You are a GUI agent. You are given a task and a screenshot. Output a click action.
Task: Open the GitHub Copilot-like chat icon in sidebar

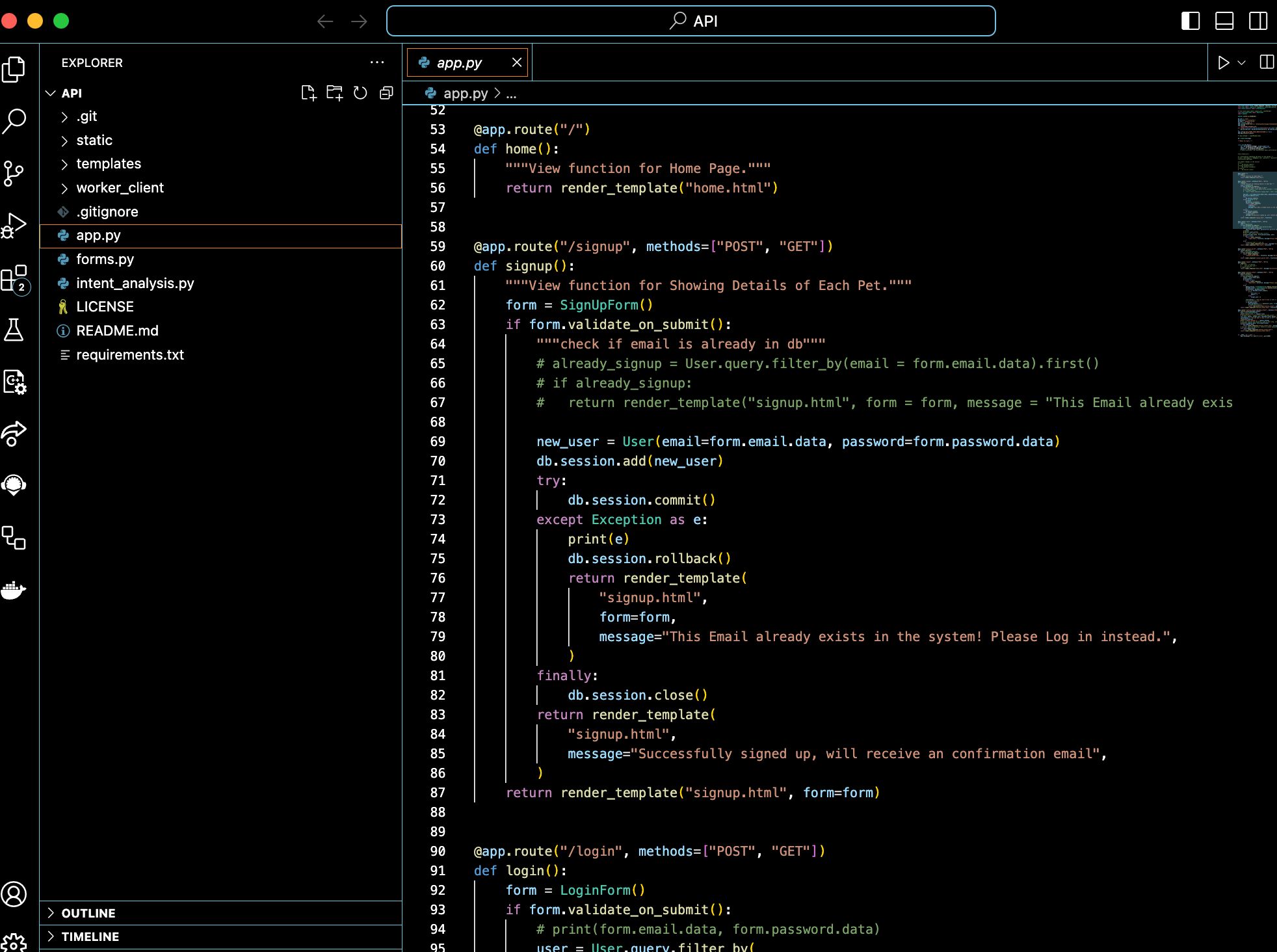click(x=14, y=486)
